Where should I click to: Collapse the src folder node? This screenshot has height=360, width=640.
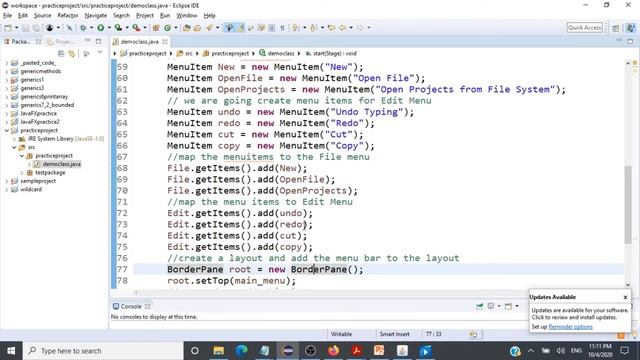(x=14, y=147)
